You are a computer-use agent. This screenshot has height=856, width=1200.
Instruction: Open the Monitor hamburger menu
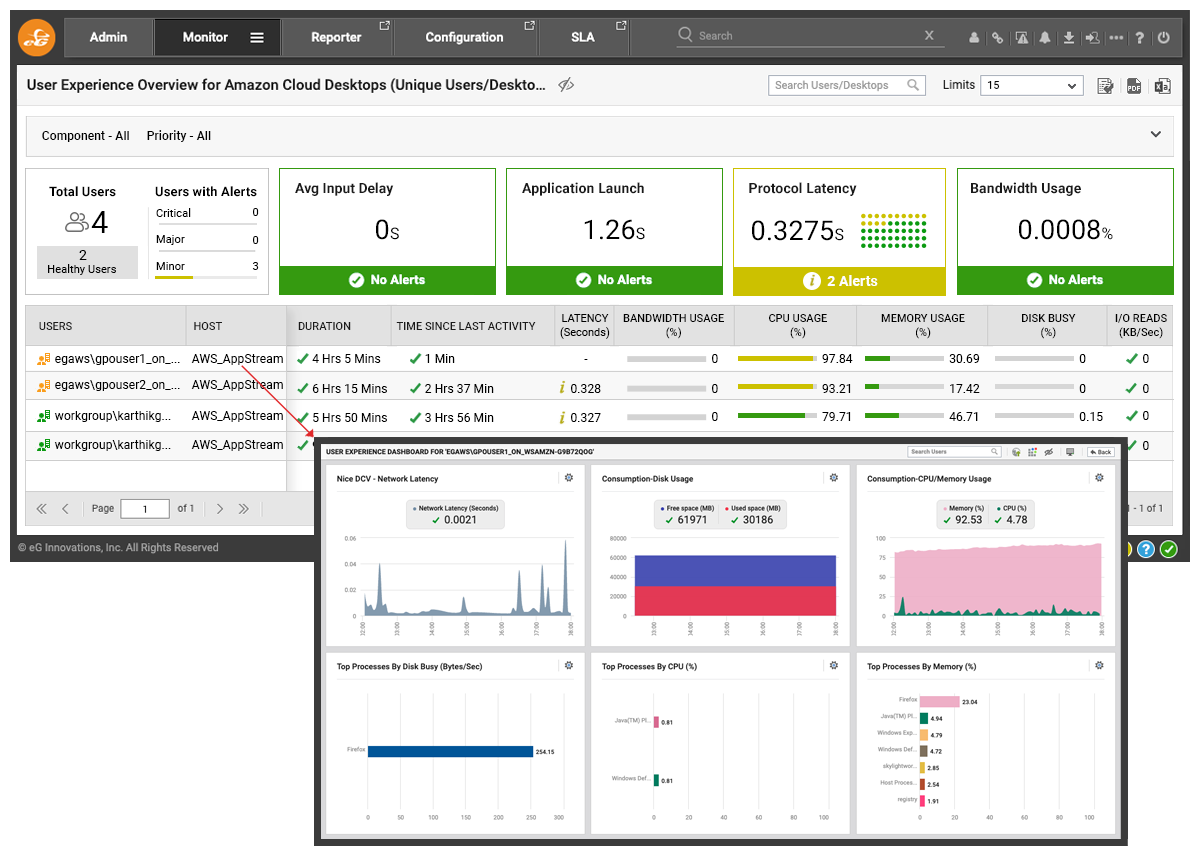257,38
